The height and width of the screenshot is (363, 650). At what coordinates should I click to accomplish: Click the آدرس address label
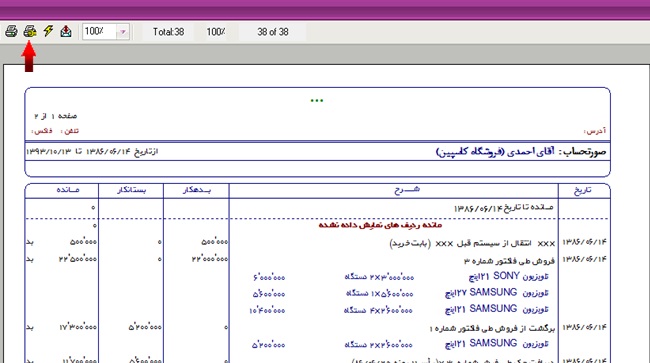click(x=595, y=131)
